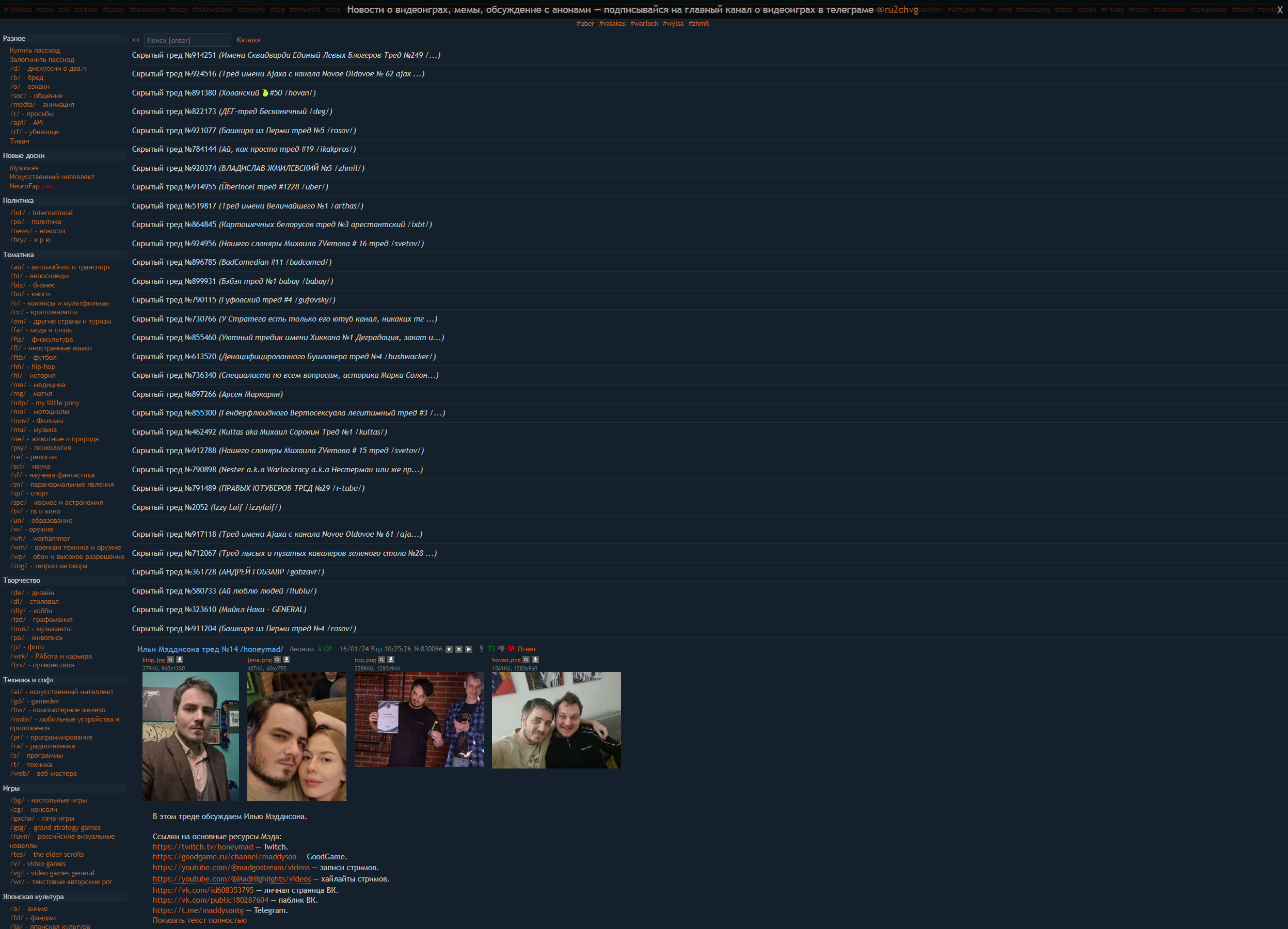The height and width of the screenshot is (929, 1288).
Task: Open the Каталог link
Action: (249, 40)
